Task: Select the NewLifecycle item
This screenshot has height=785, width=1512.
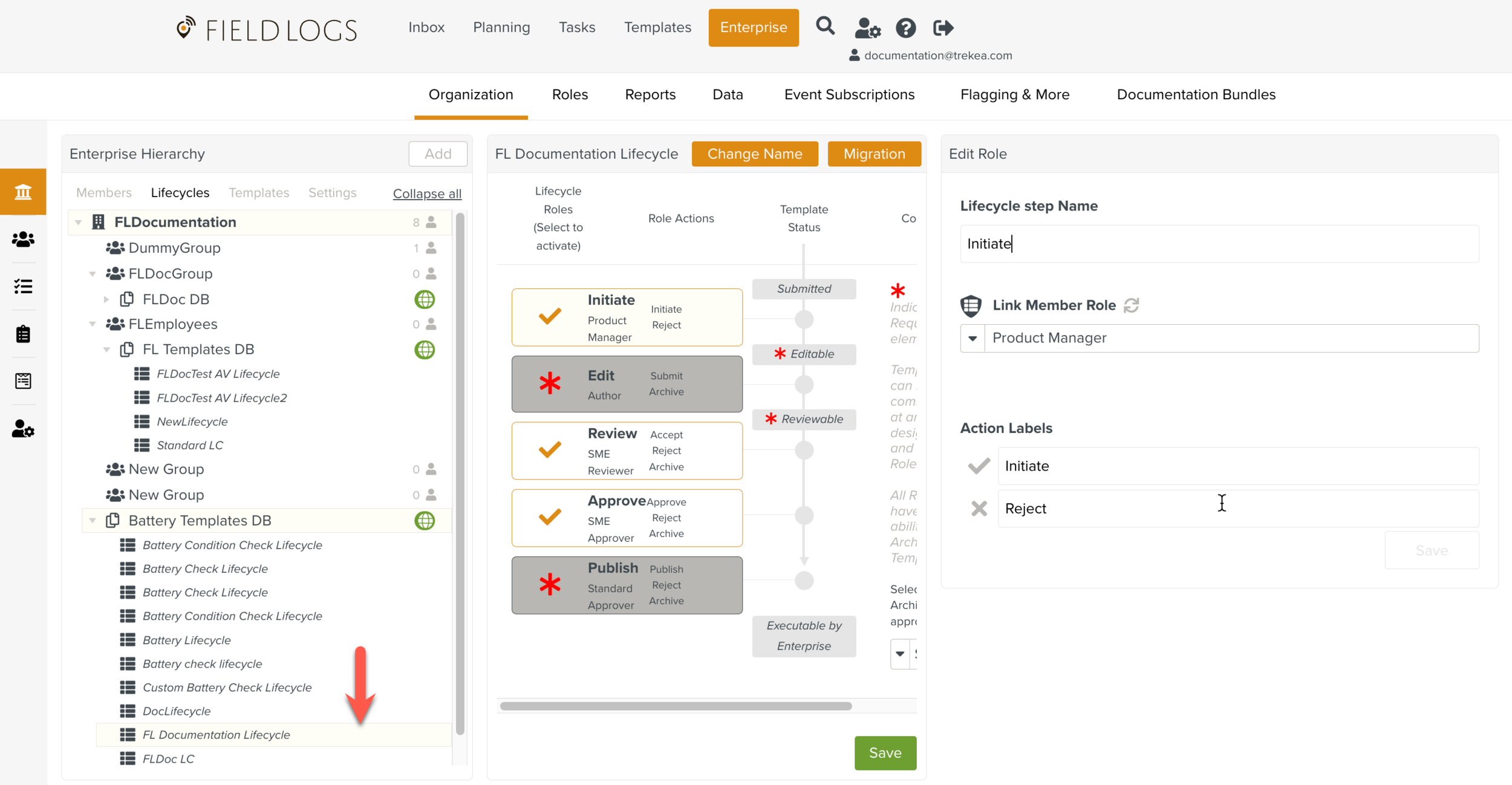Action: (x=192, y=422)
